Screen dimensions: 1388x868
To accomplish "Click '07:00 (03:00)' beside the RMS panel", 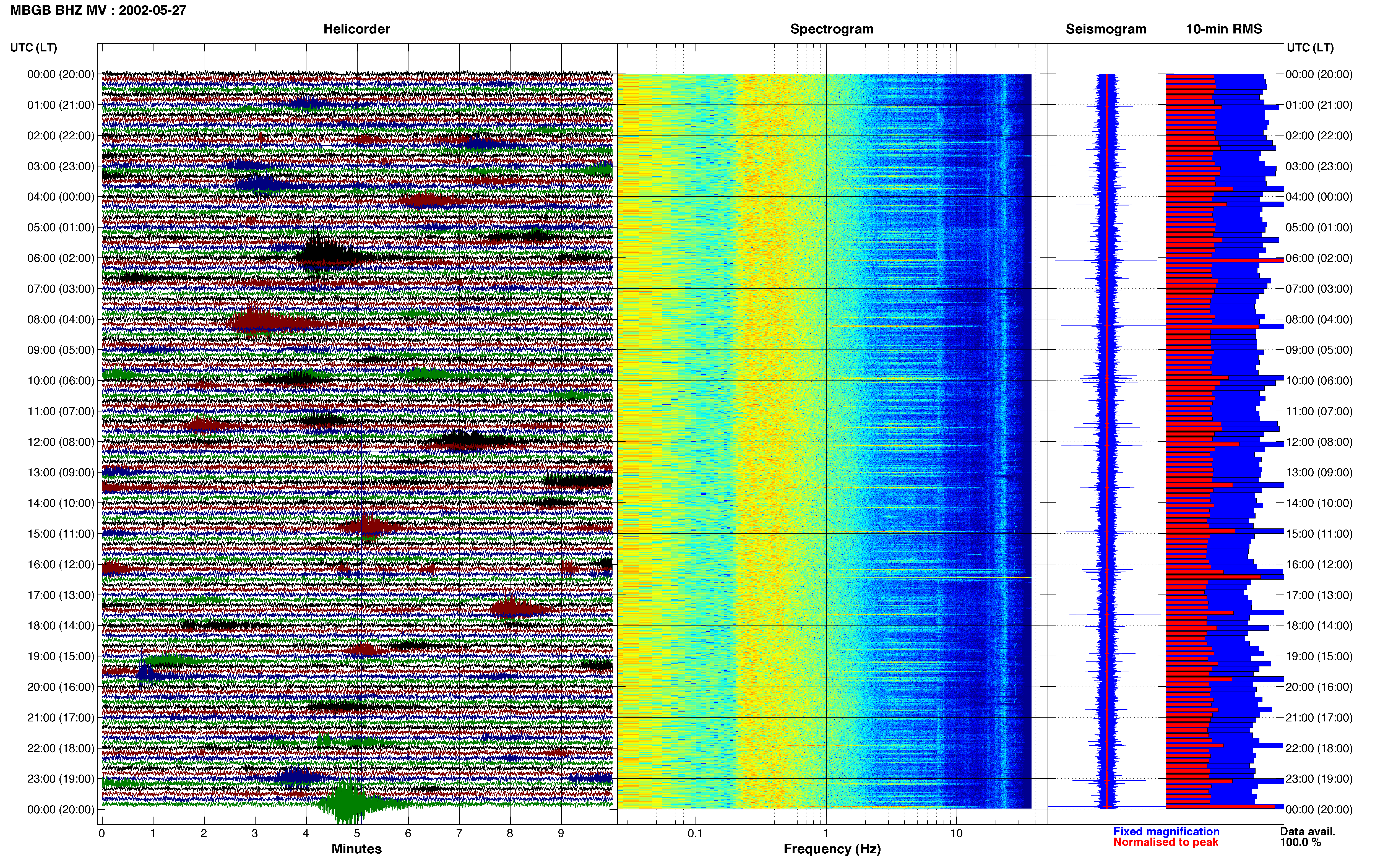I will (x=1319, y=288).
